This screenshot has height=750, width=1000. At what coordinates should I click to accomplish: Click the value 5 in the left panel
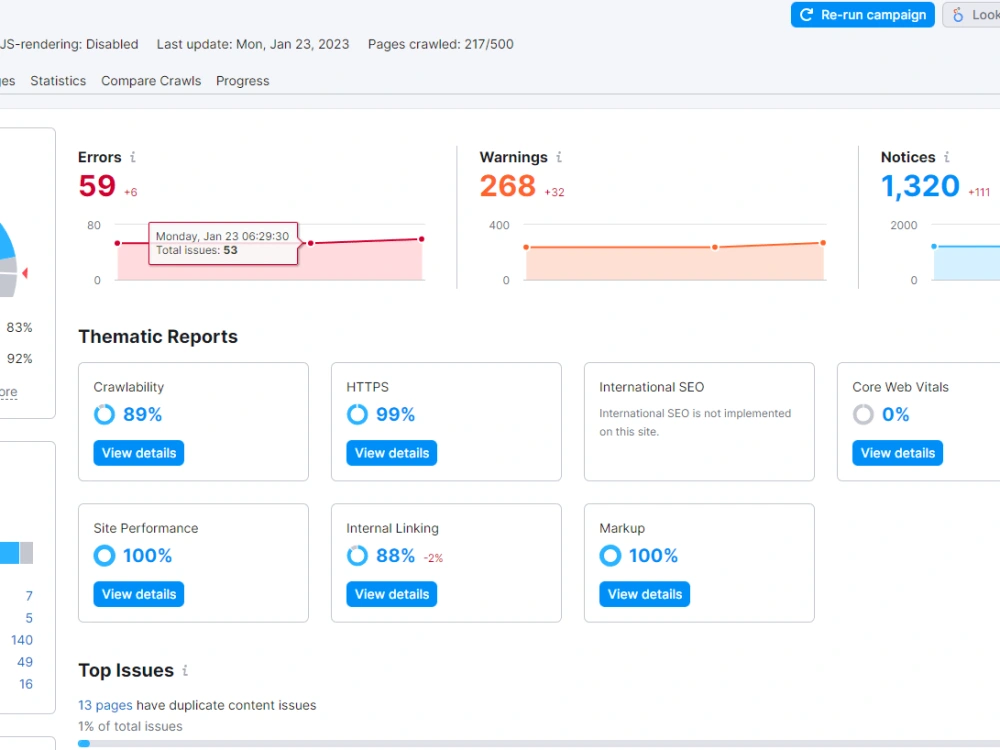(x=29, y=618)
